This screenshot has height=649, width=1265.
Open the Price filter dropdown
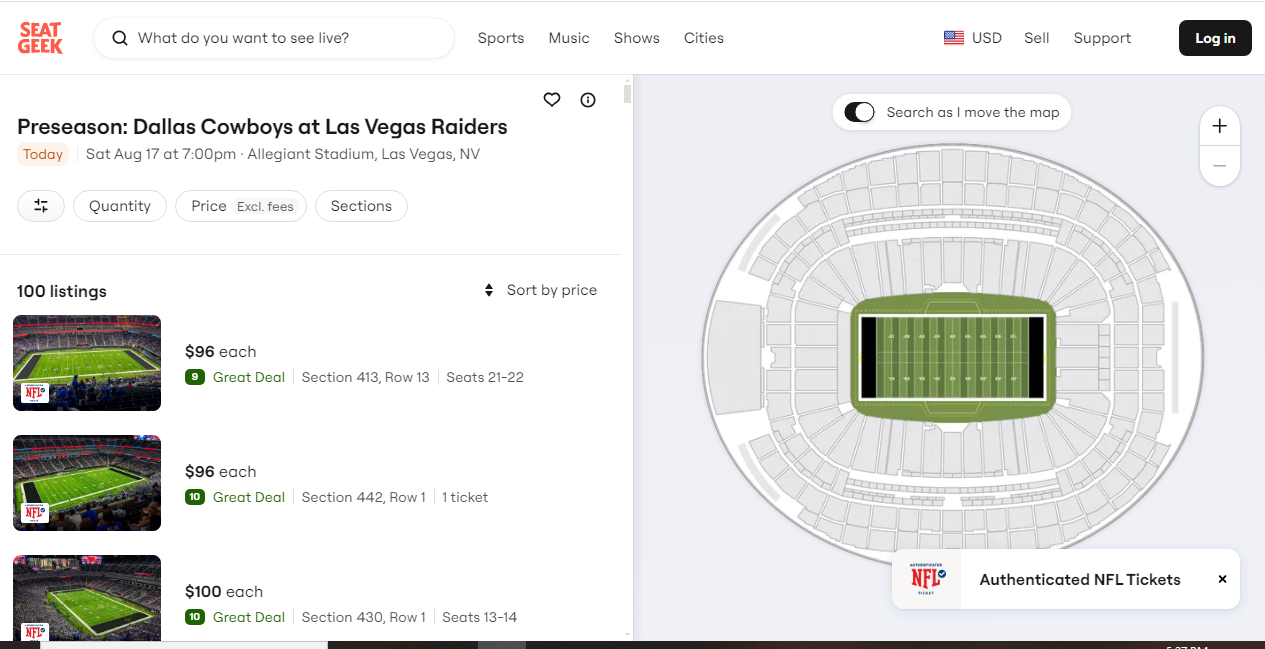(x=241, y=206)
